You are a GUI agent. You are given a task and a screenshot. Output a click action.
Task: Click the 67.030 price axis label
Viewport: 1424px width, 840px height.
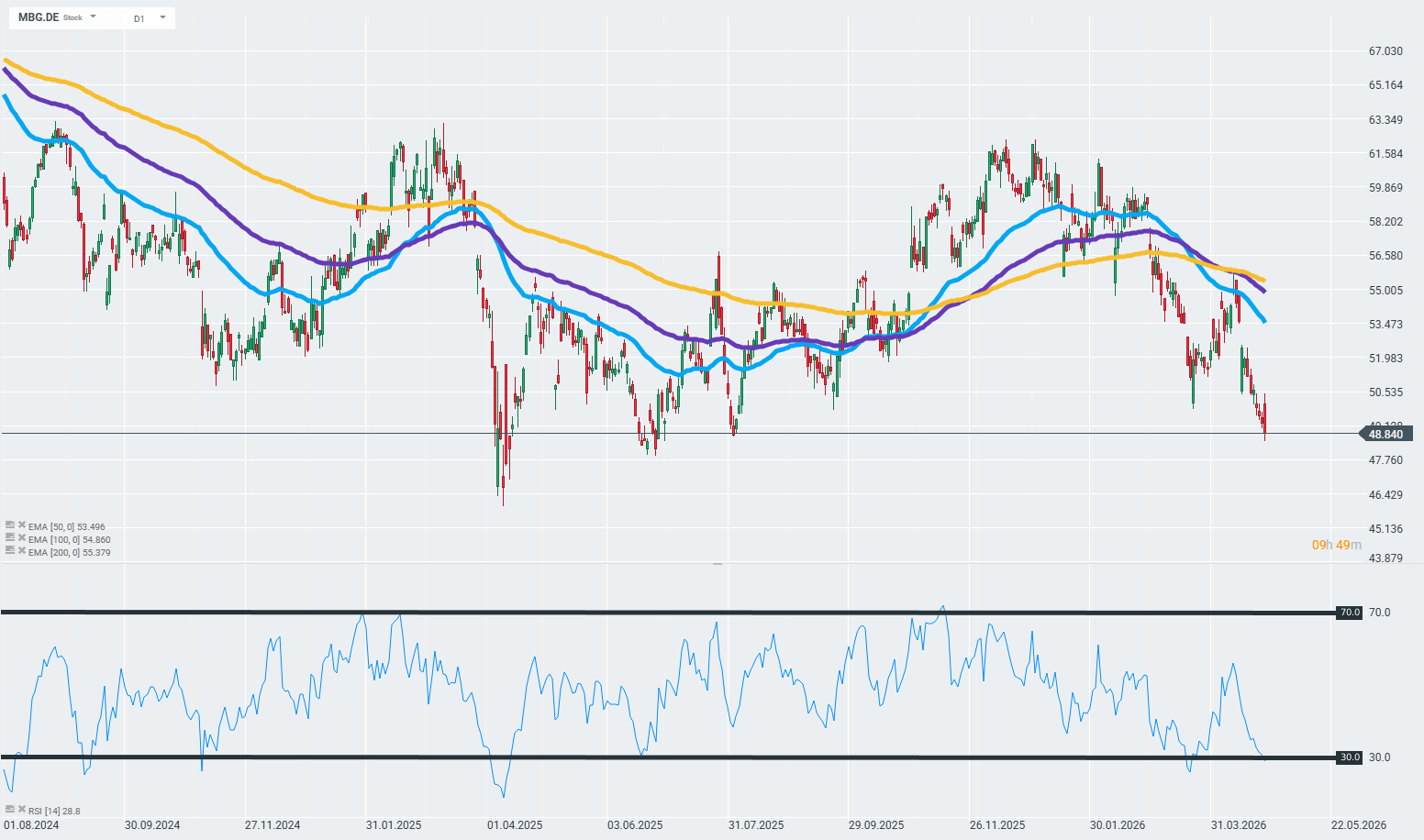pos(1385,51)
